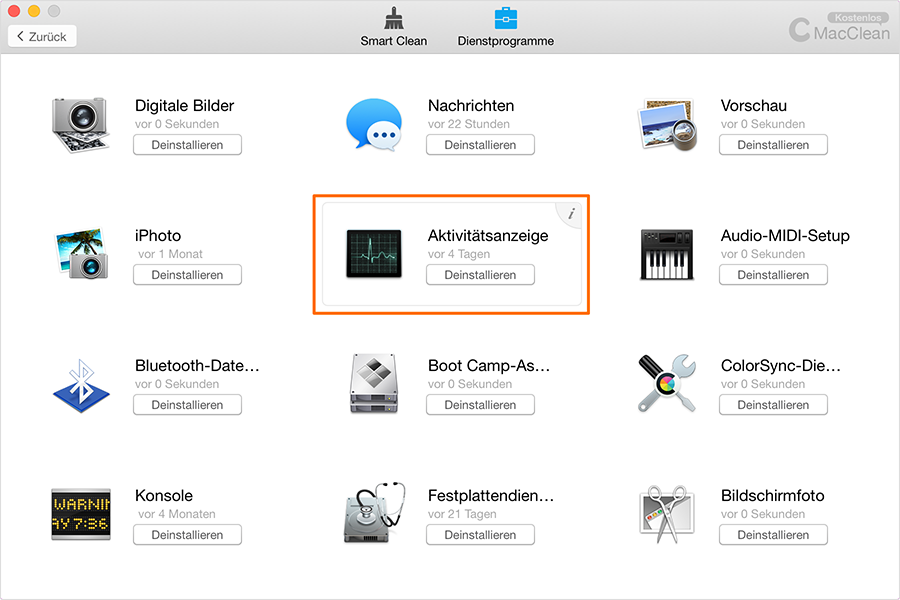This screenshot has width=900, height=600.
Task: Select the Bildschirmfoto scissors icon
Action: [667, 514]
